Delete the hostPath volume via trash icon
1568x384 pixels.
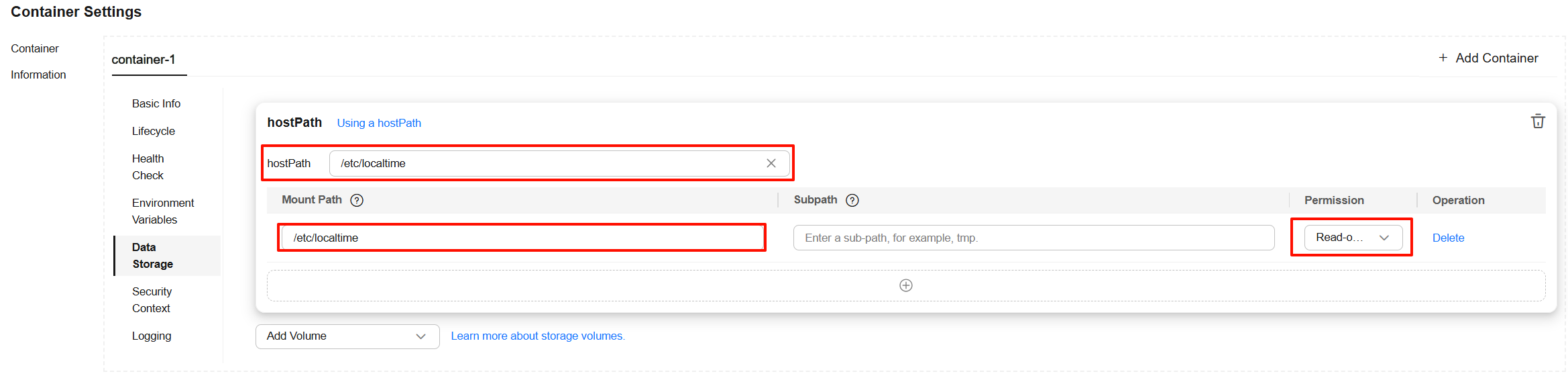(1538, 122)
